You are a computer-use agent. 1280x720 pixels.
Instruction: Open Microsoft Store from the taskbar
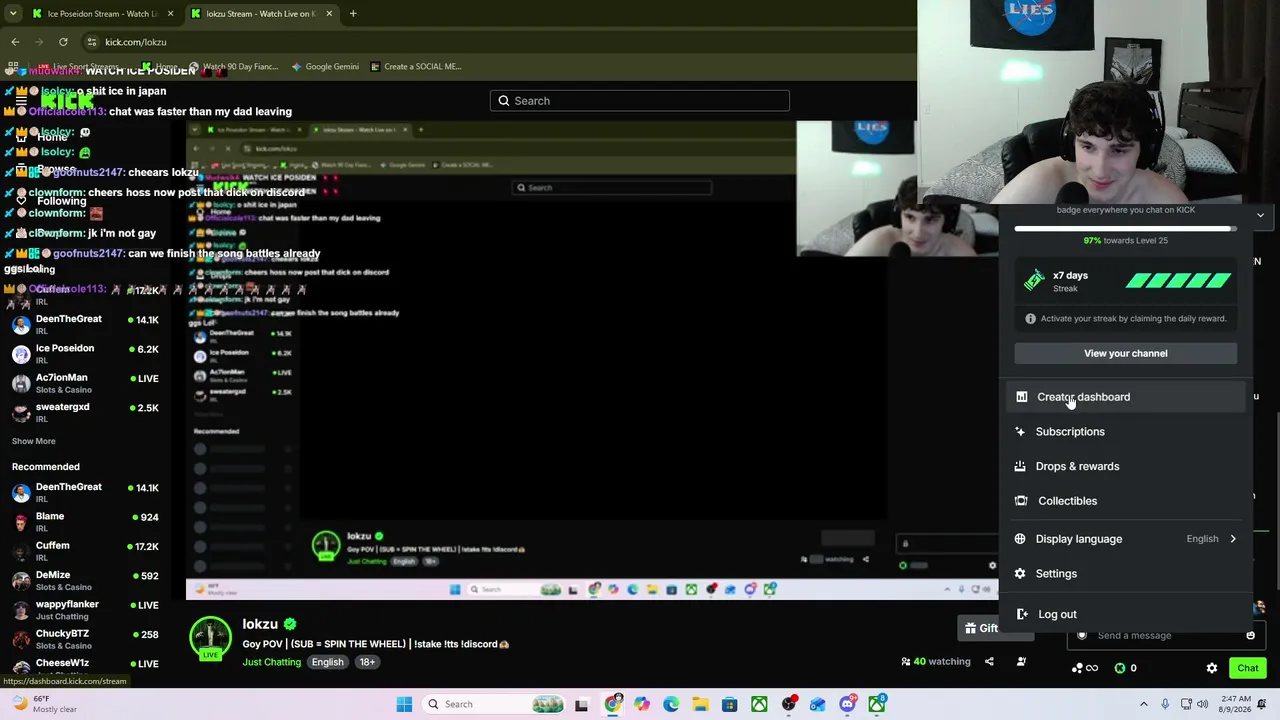[x=730, y=704]
